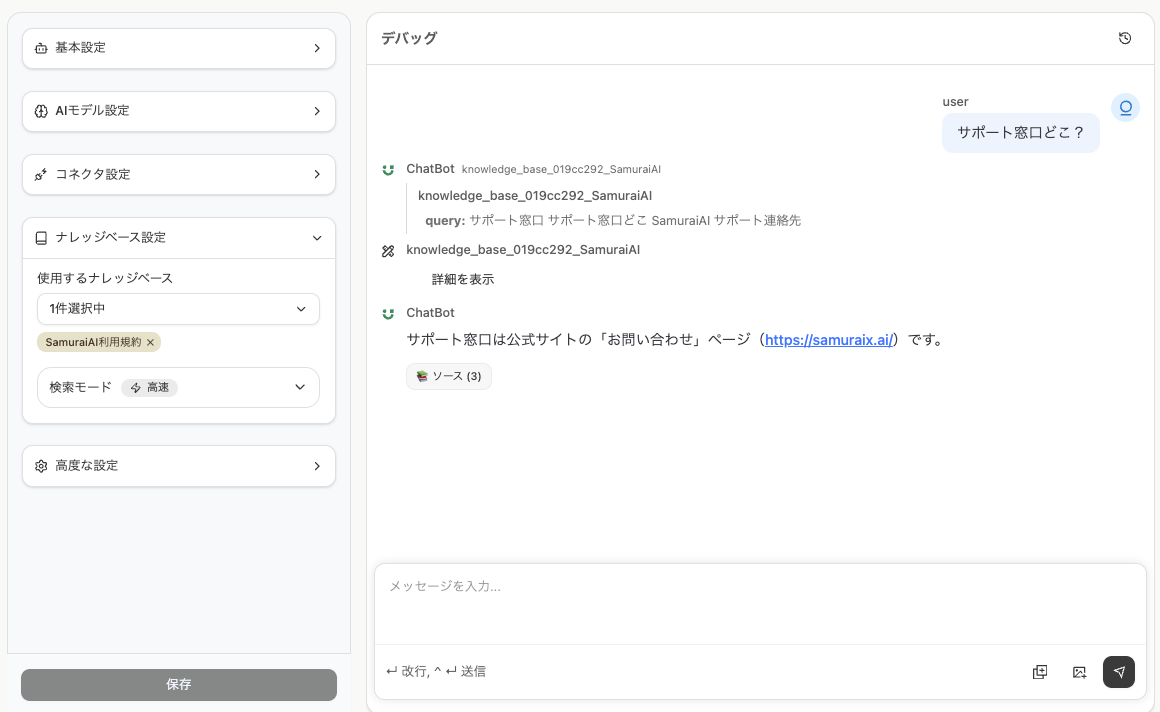Click the chat history icon in debug header
Image resolution: width=1160 pixels, height=712 pixels.
click(x=1125, y=38)
